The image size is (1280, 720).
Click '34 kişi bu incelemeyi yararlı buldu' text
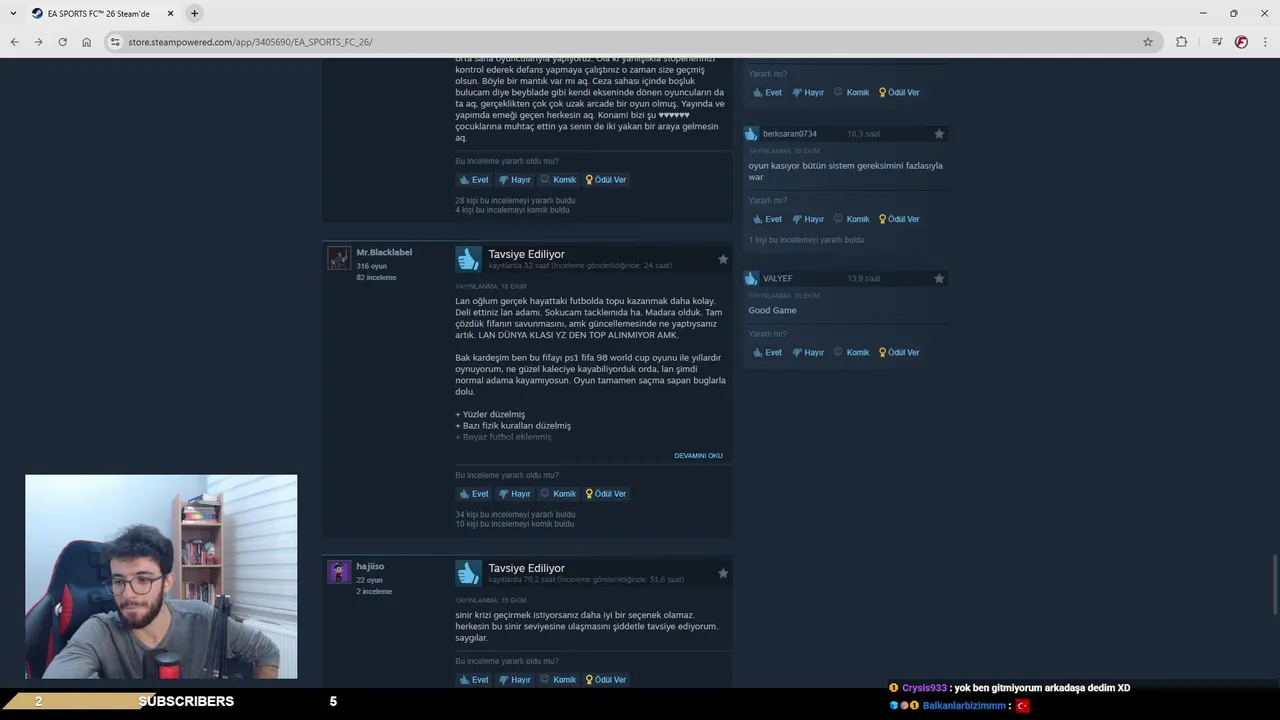click(x=515, y=515)
